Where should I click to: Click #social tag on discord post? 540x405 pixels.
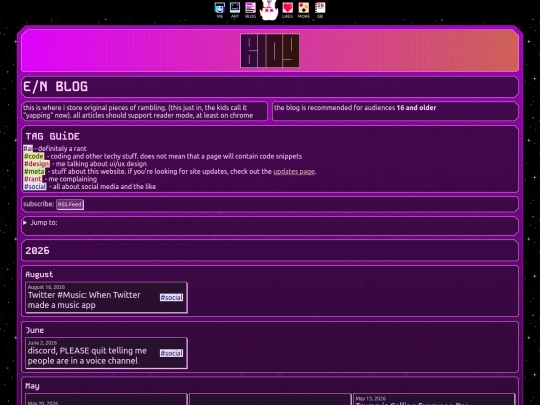coord(171,353)
